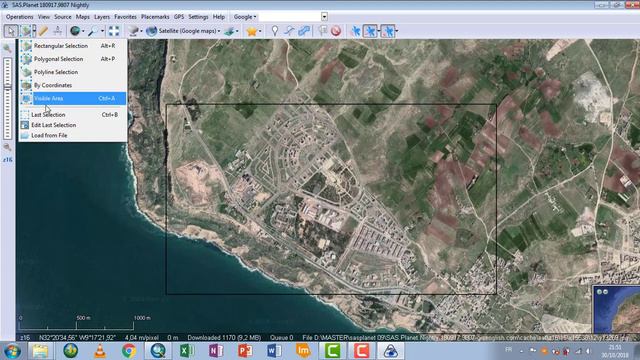640x360 pixels.
Task: Toggle the third GPS track recording icon
Action: [387, 31]
